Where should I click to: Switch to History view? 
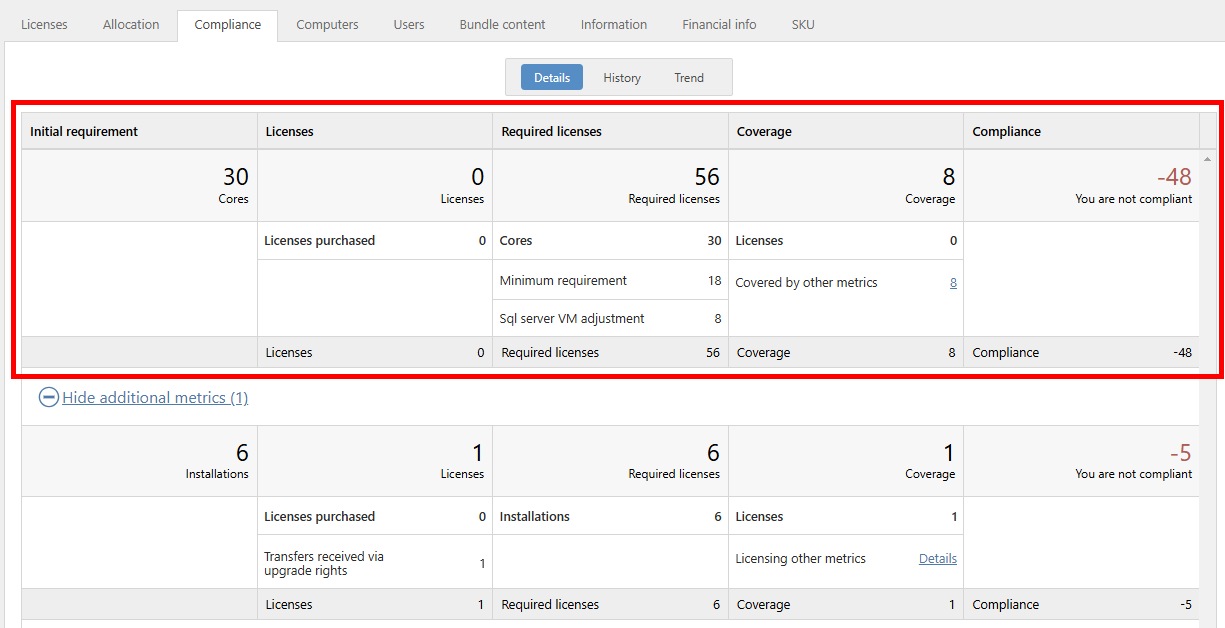pos(622,77)
